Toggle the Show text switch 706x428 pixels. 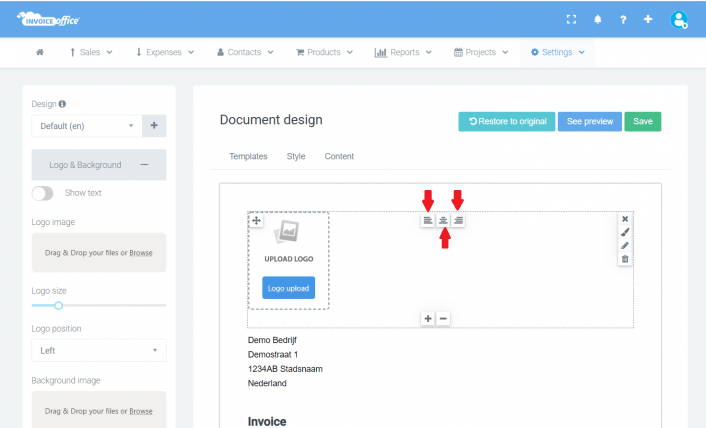(42, 193)
